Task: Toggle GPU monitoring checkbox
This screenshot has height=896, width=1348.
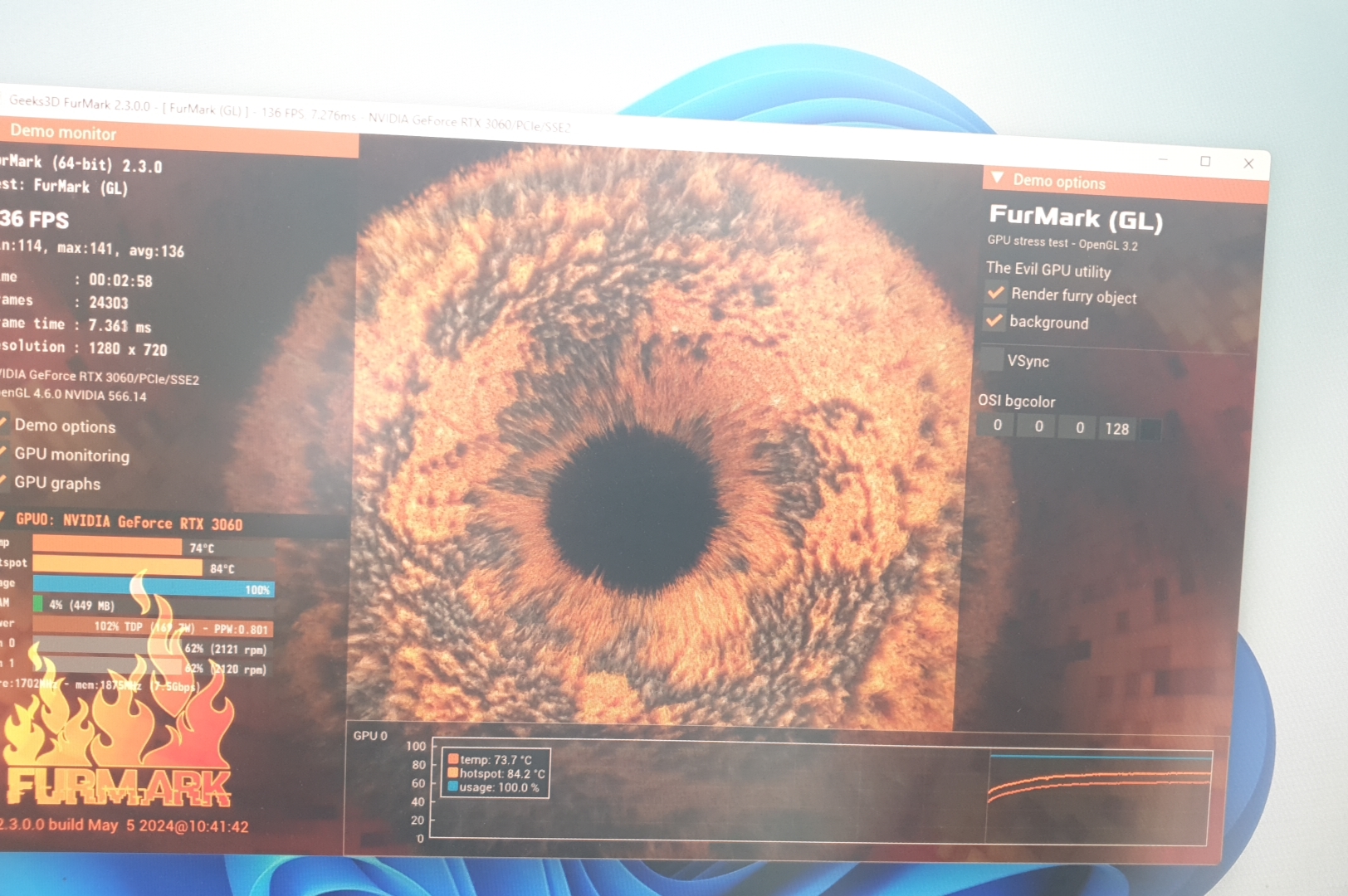Action: (x=4, y=453)
